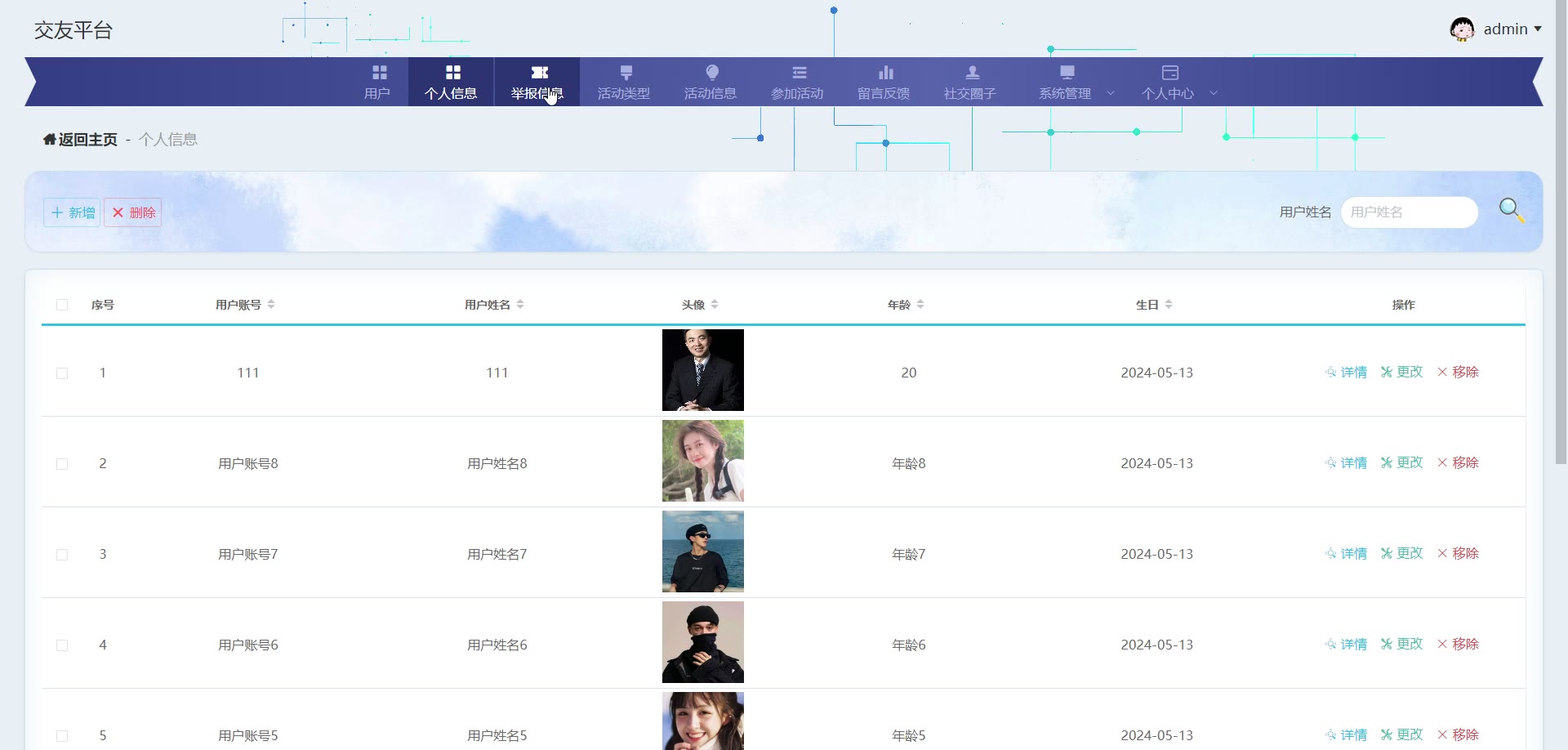
Task: Click the 用户姓名 search input field
Action: (1409, 212)
